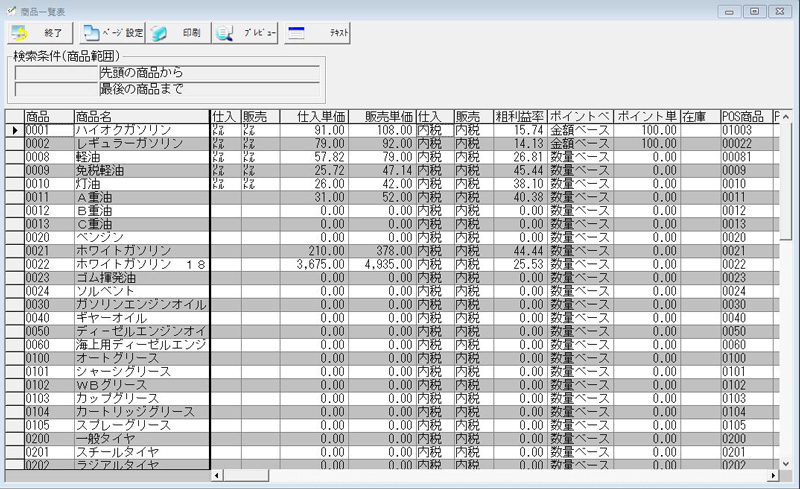Open ページ設定 (Page Setup)
The height and width of the screenshot is (489, 800).
(x=111, y=33)
